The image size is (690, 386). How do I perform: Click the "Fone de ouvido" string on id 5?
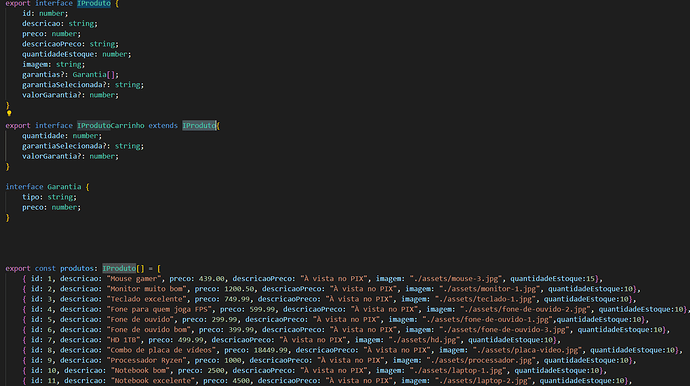point(140,320)
